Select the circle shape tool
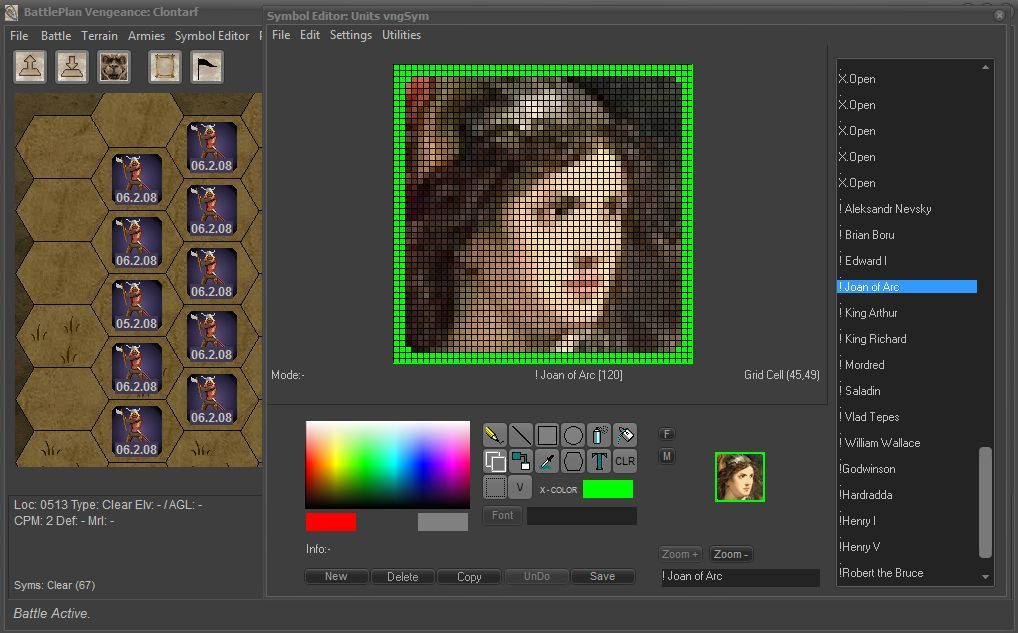The image size is (1018, 633). point(573,435)
